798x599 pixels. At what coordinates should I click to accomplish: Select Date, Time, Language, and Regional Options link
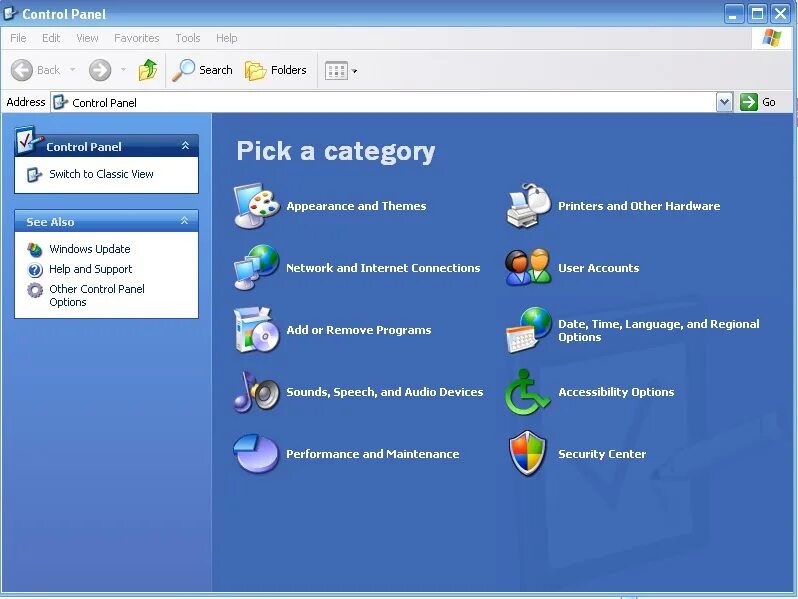click(659, 330)
